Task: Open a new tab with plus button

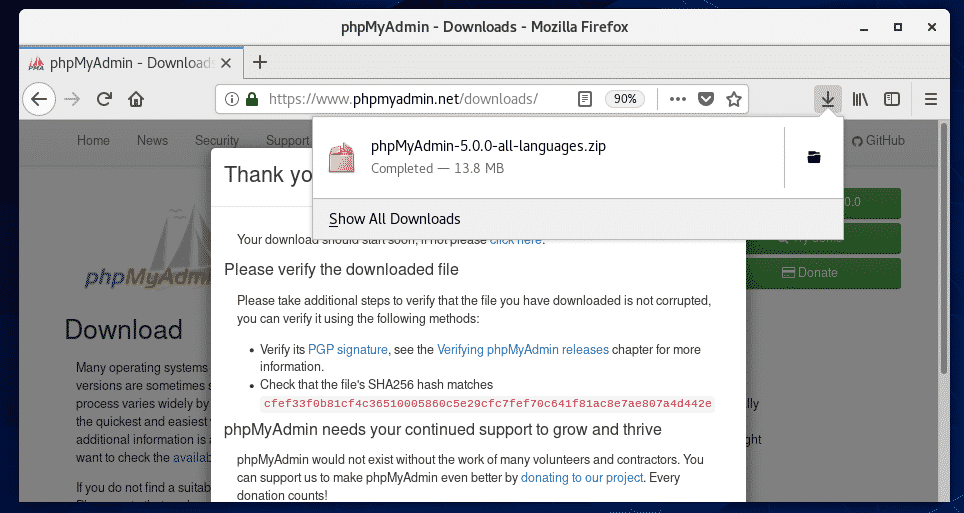Action: 260,62
